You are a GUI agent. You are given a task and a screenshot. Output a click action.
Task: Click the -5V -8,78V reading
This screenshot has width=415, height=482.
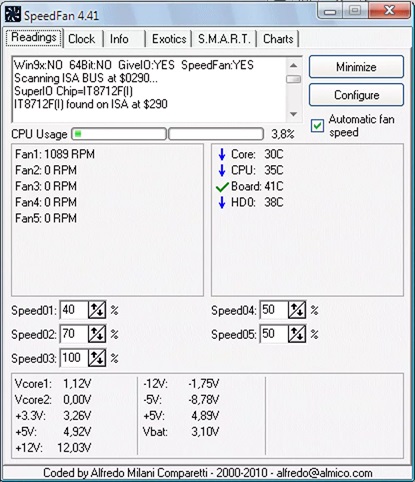[181, 400]
